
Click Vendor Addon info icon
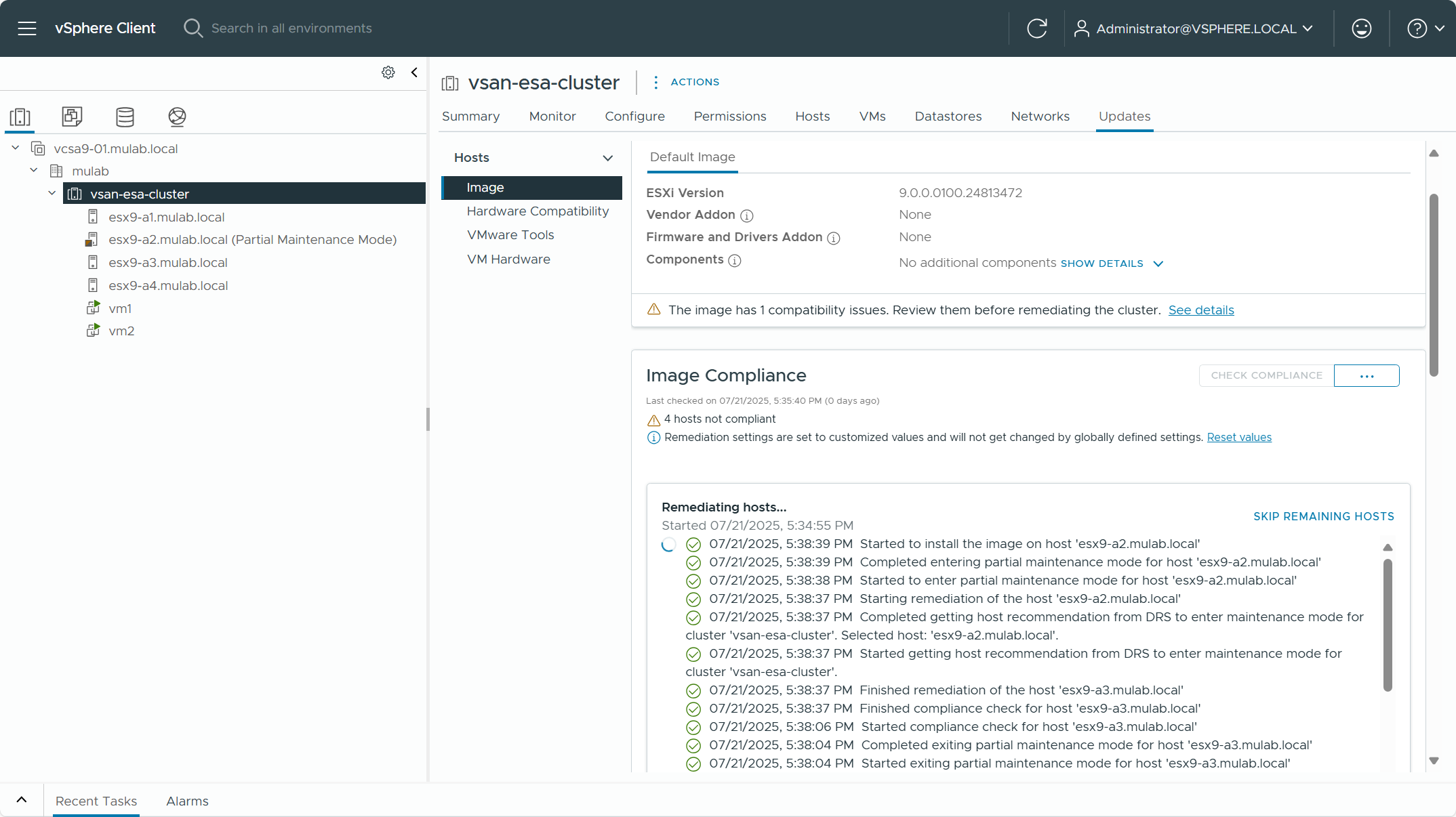click(x=746, y=215)
